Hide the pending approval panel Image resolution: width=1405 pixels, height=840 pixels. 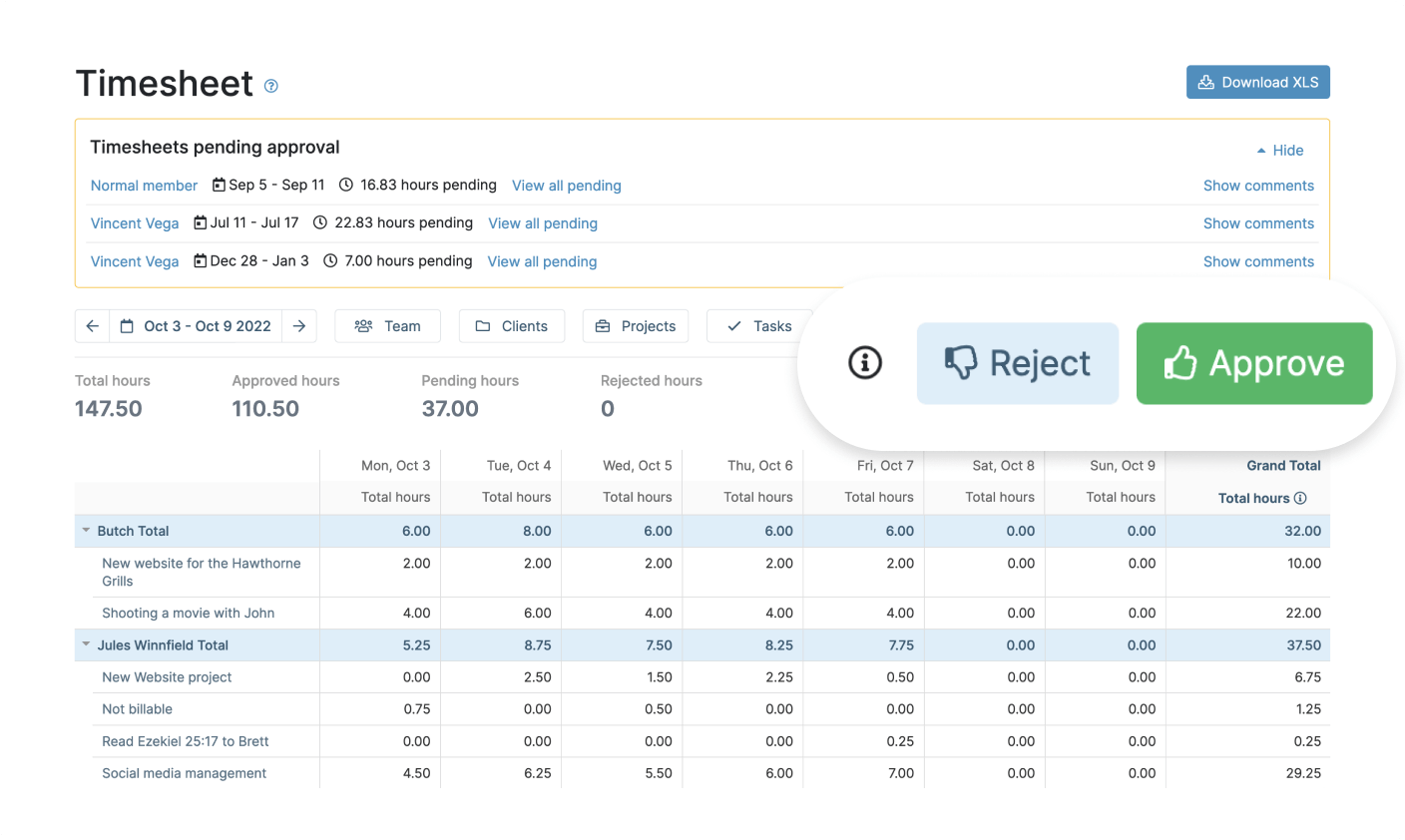1280,151
